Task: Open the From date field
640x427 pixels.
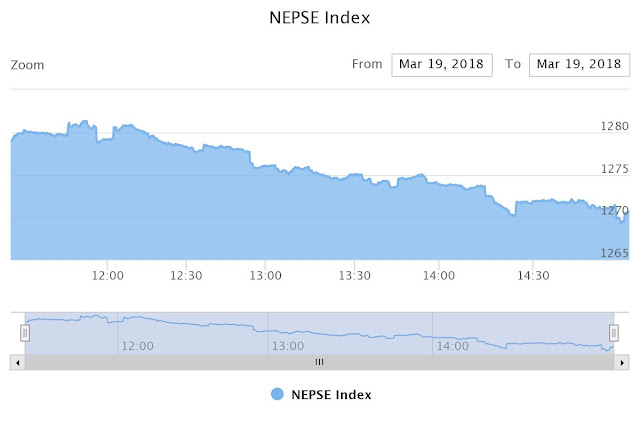Action: (x=442, y=64)
